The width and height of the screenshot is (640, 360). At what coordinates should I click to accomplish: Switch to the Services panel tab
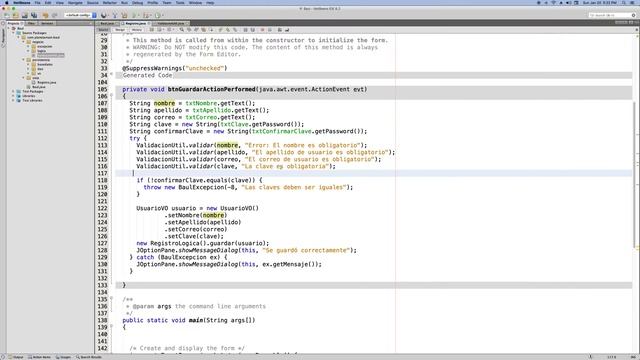47,23
